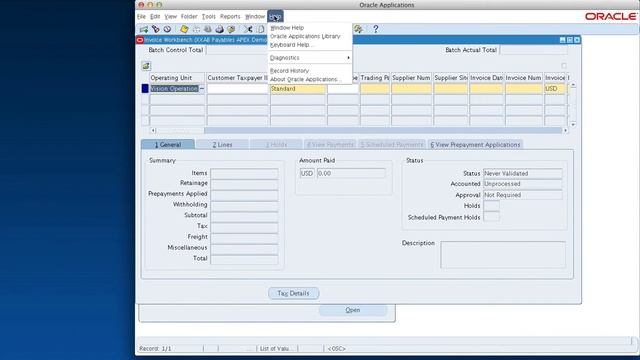640x360 pixels.
Task: Click the horizontal scrollbar left arrow
Action: tap(153, 131)
